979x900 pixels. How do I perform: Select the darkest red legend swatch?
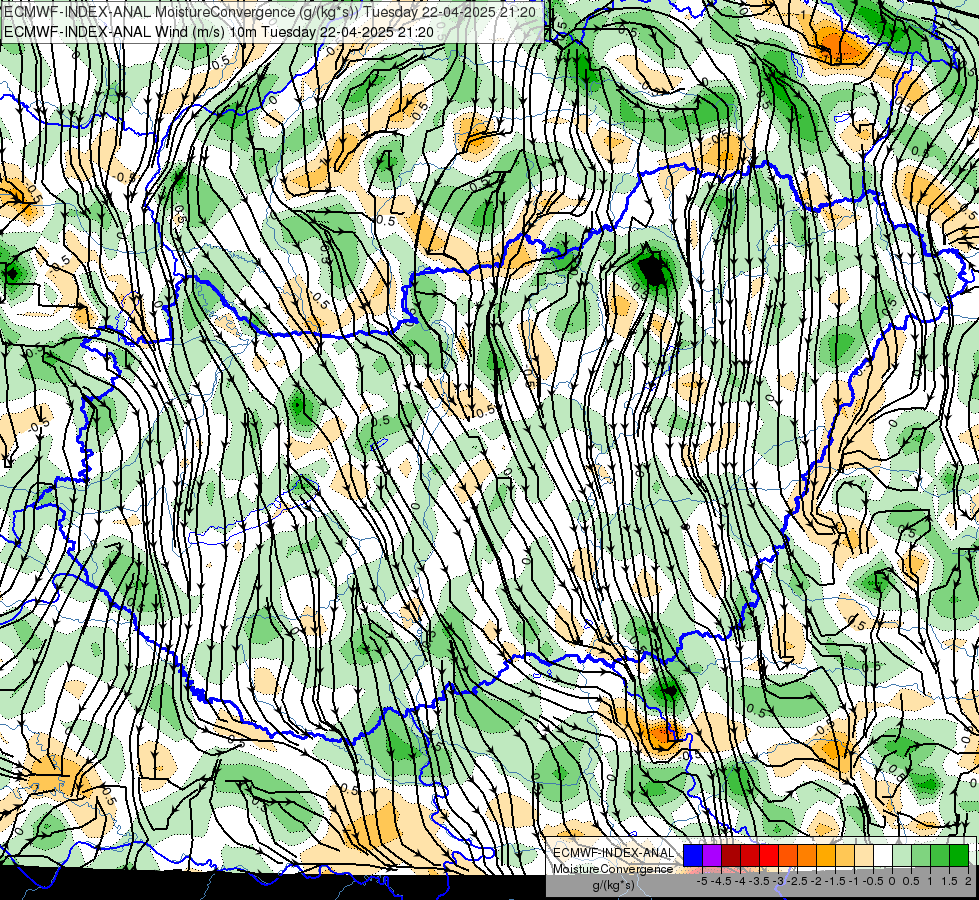click(x=731, y=856)
